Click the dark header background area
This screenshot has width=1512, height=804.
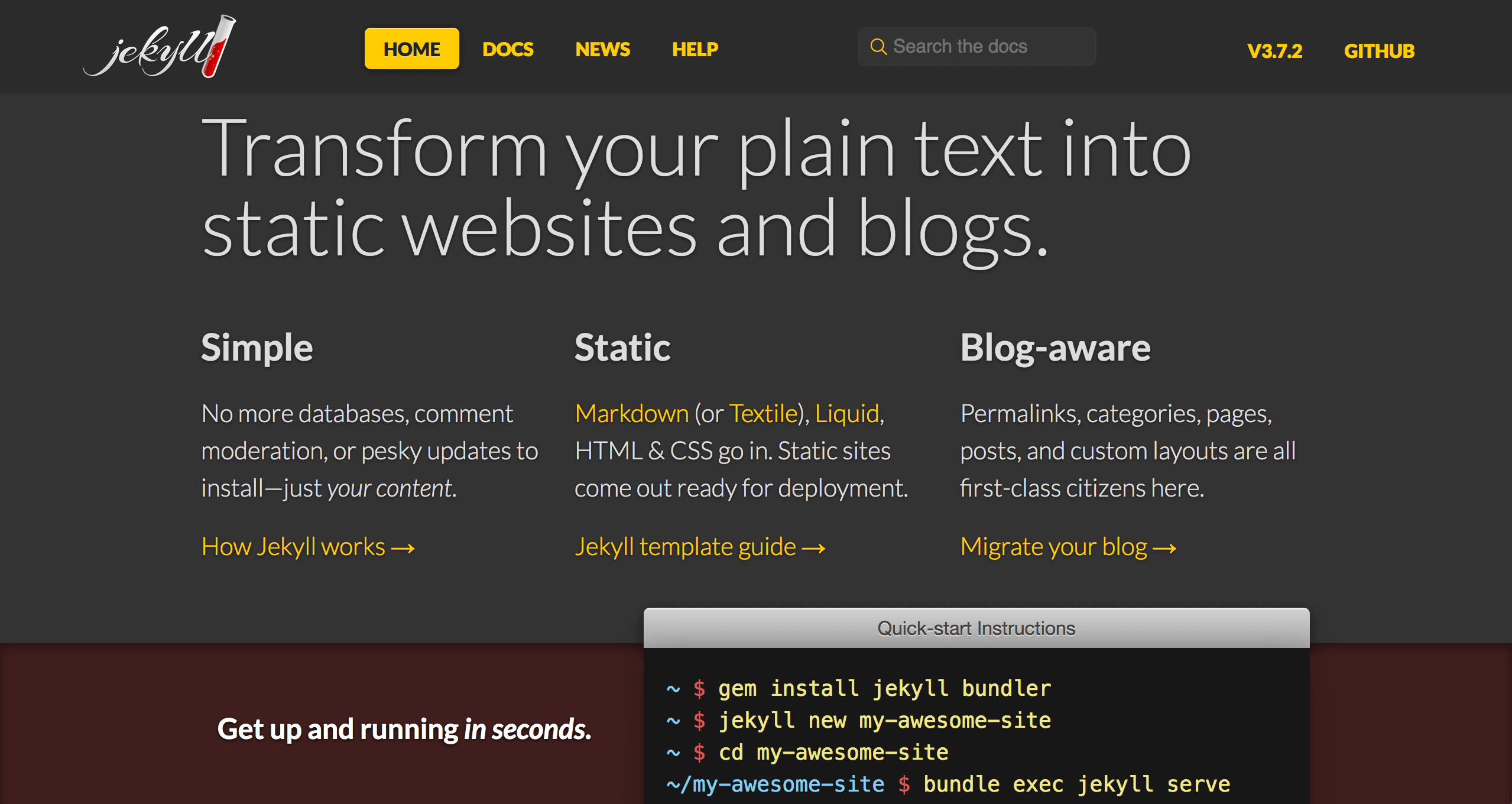(x=756, y=46)
